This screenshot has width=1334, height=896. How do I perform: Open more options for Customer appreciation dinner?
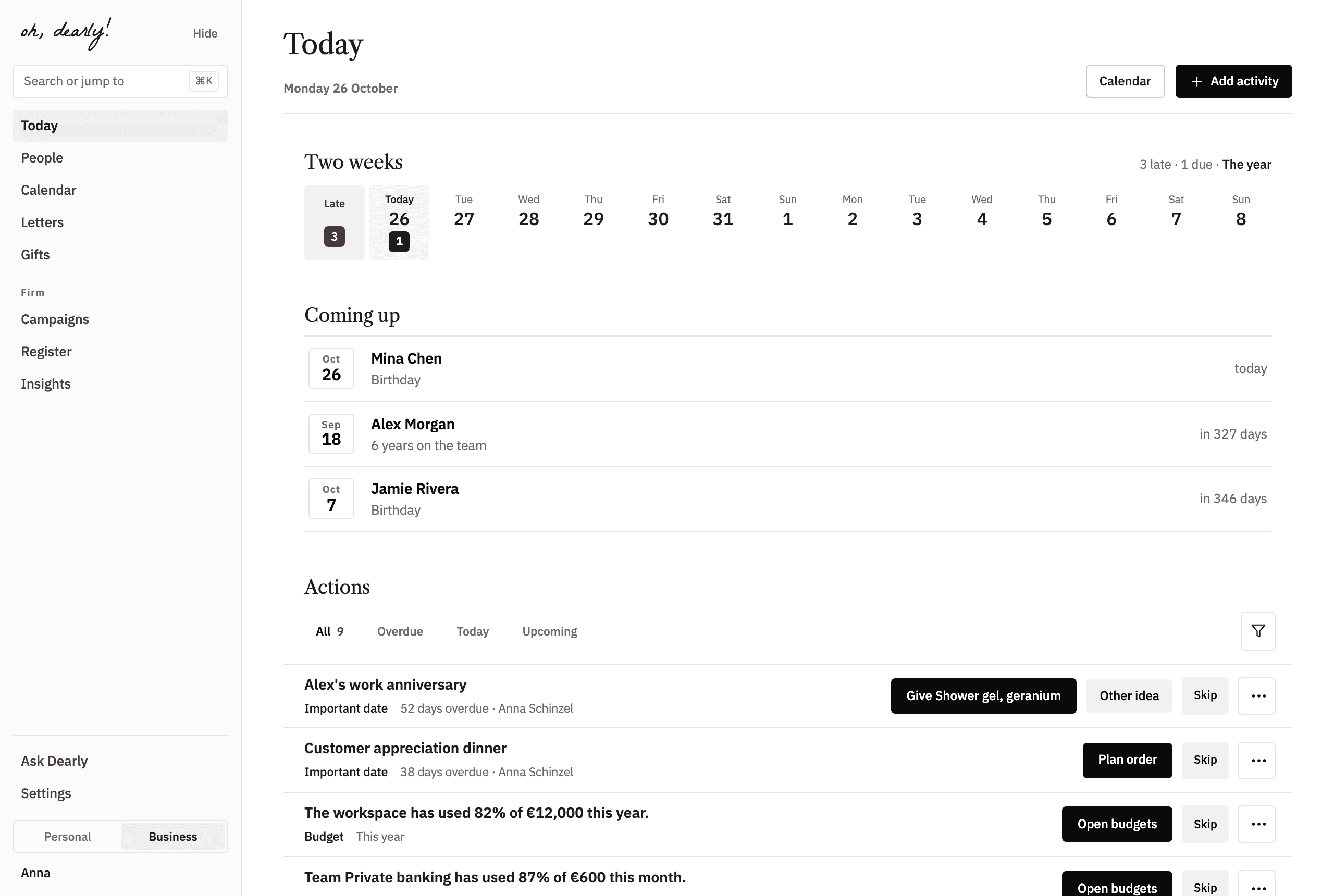tap(1256, 760)
